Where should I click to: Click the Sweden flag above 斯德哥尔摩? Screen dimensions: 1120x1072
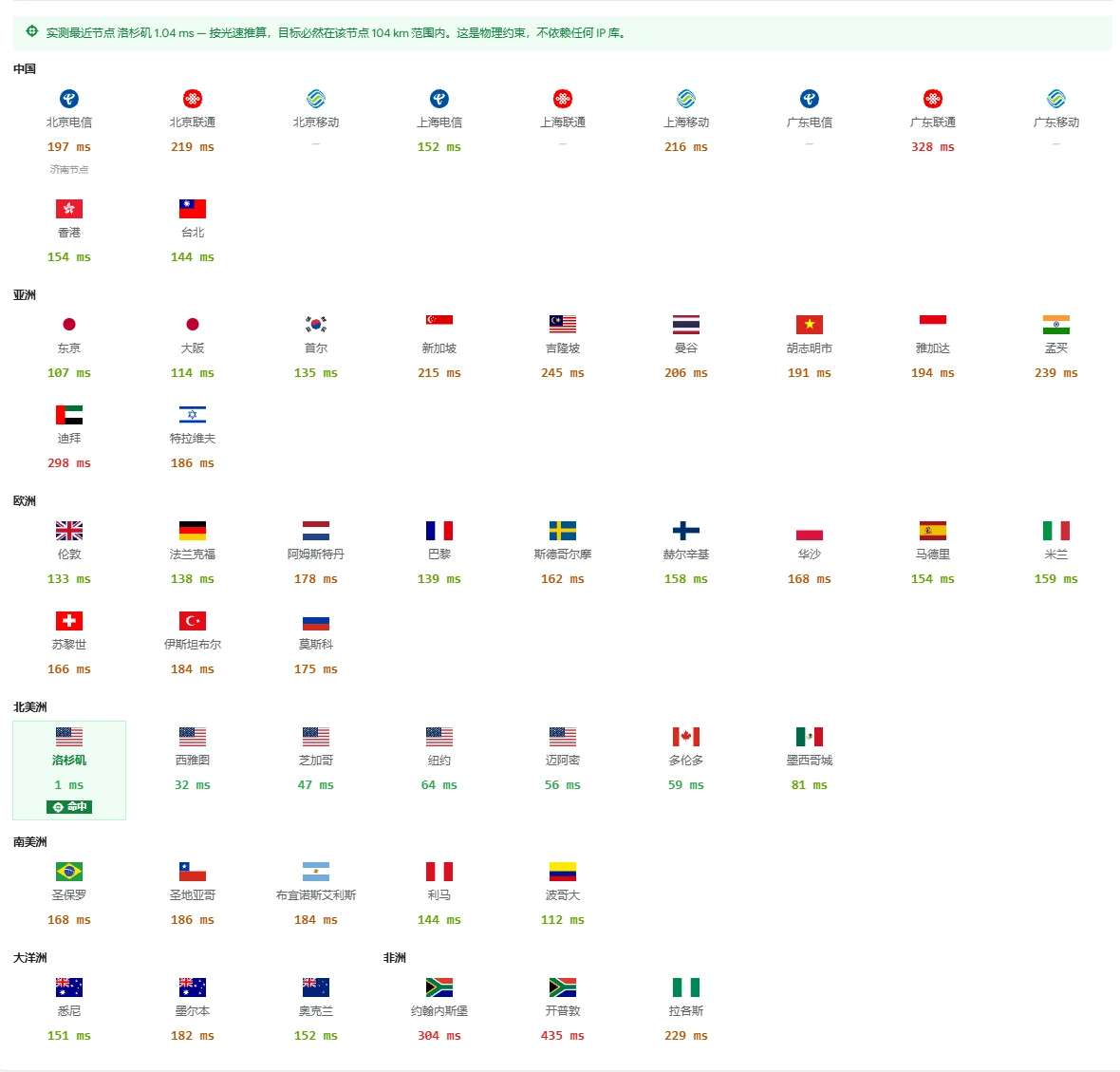(x=563, y=530)
